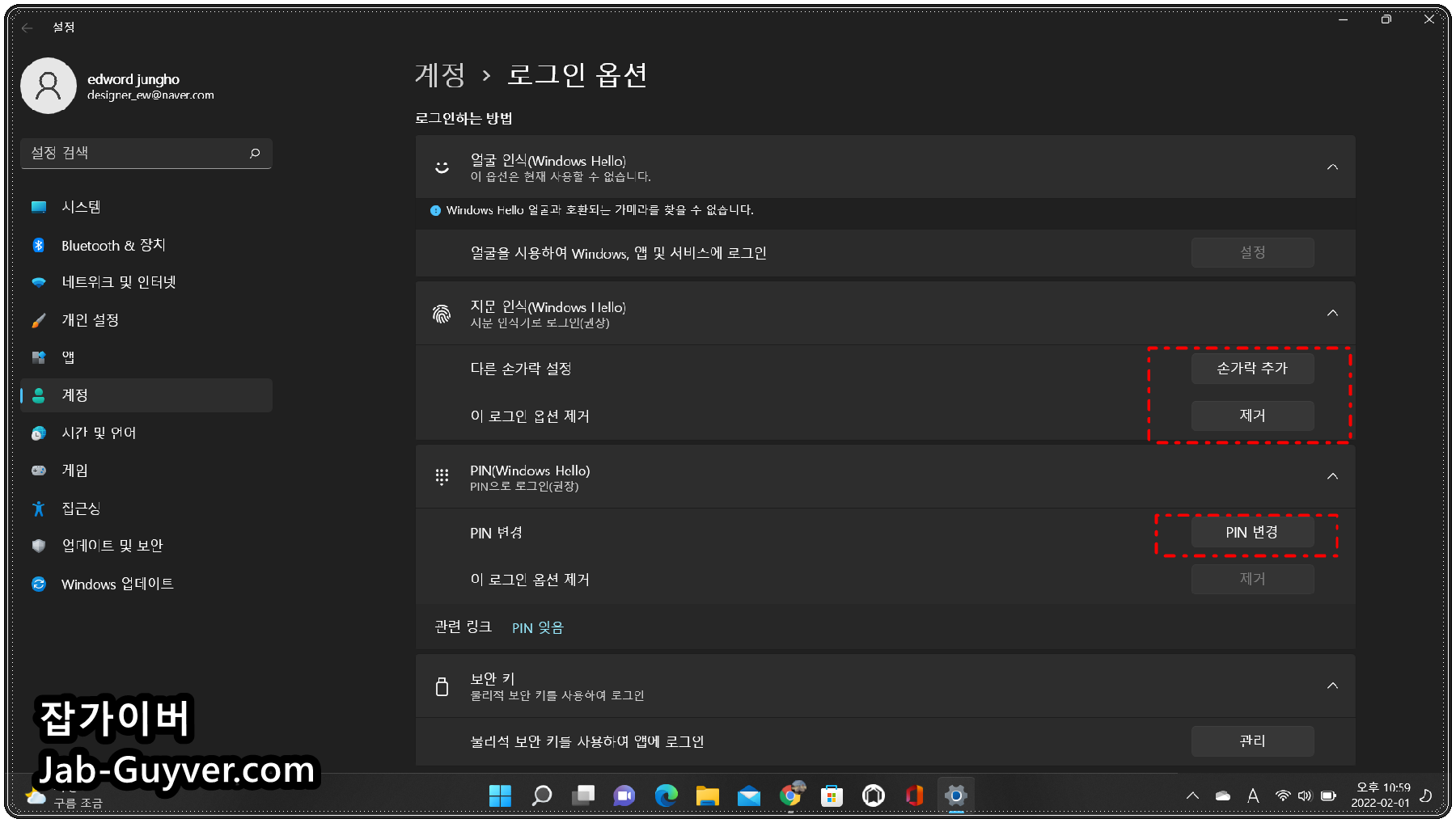The width and height of the screenshot is (1456, 823).
Task: Select the 시스템 icon in the sidebar
Action: [39, 207]
